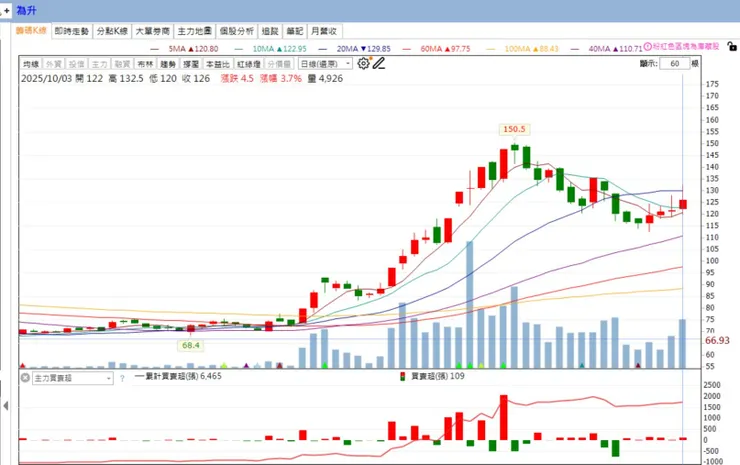Click the 量 4,926 volume value
This screenshot has width=740, height=465.
click(x=326, y=78)
